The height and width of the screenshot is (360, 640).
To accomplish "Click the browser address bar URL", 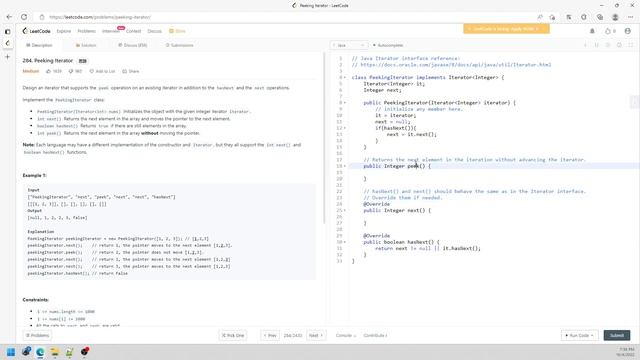I will [100, 17].
